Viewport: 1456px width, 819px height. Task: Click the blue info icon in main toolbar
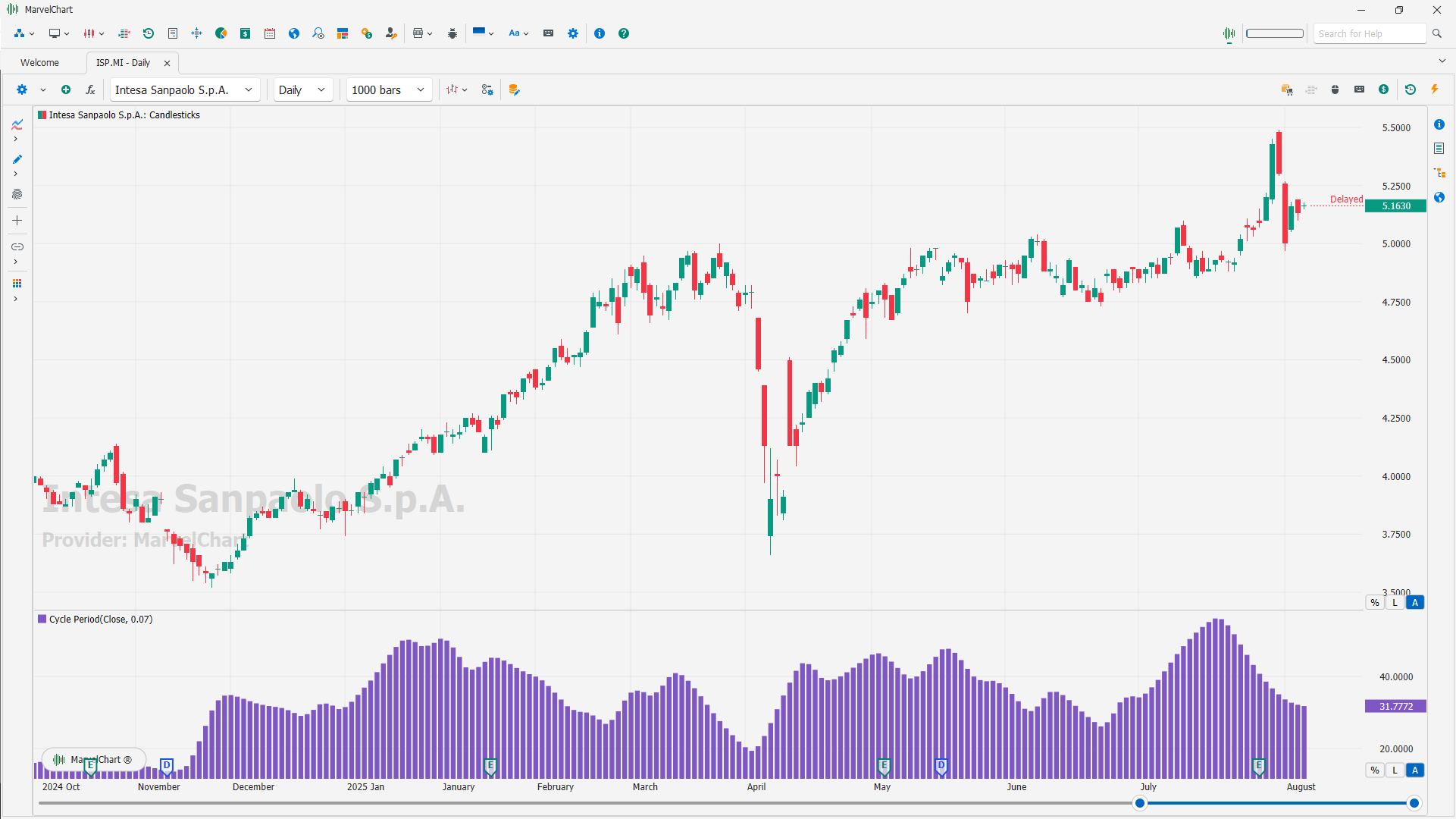point(600,33)
